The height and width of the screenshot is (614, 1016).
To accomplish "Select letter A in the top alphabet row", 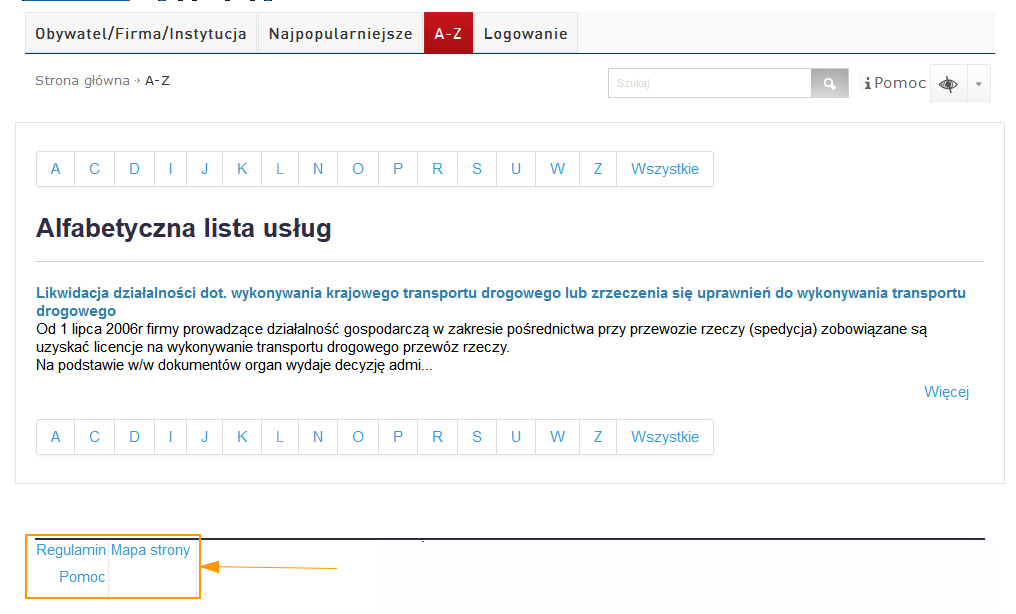I will [56, 169].
